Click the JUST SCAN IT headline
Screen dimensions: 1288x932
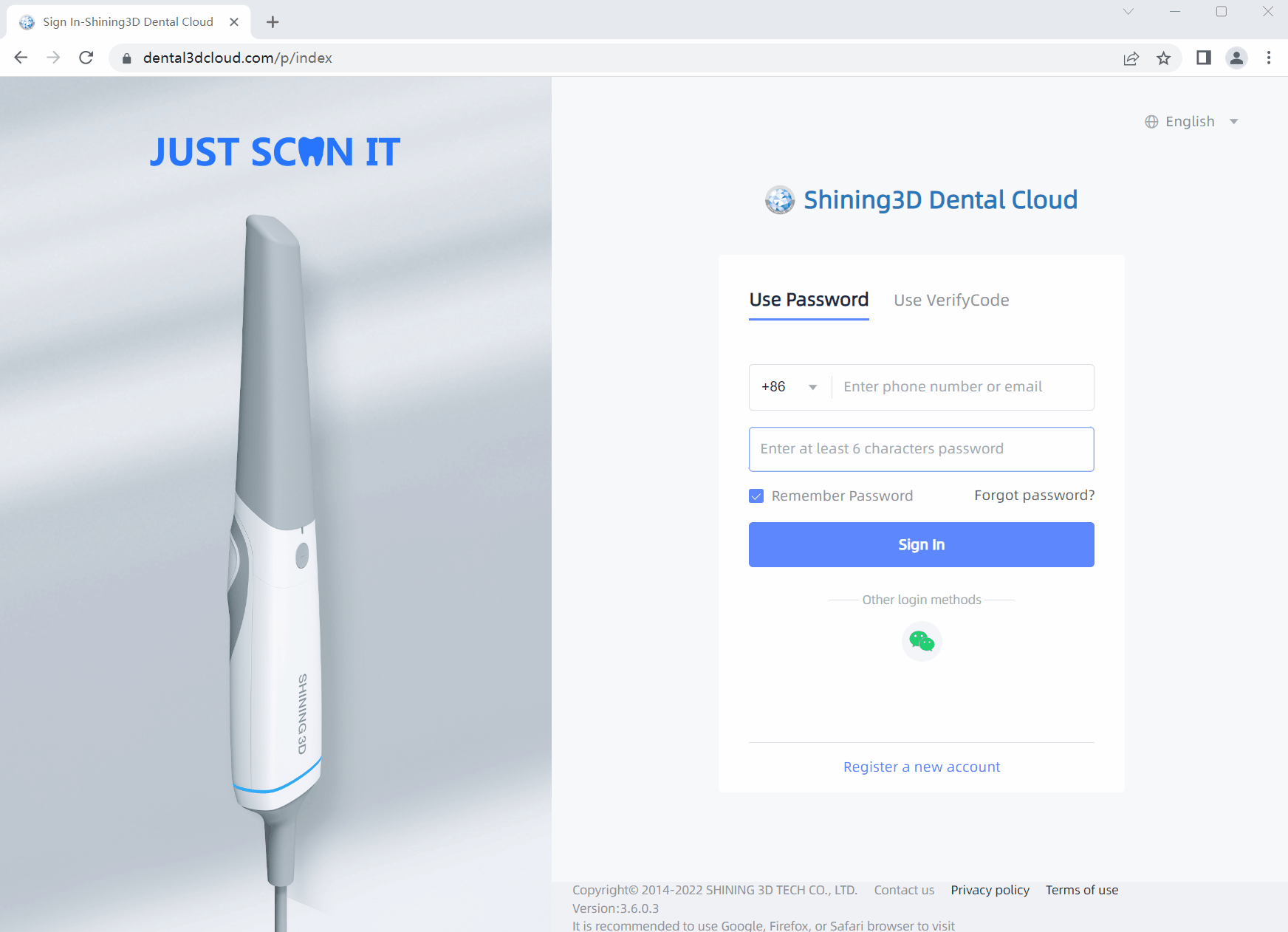point(275,152)
